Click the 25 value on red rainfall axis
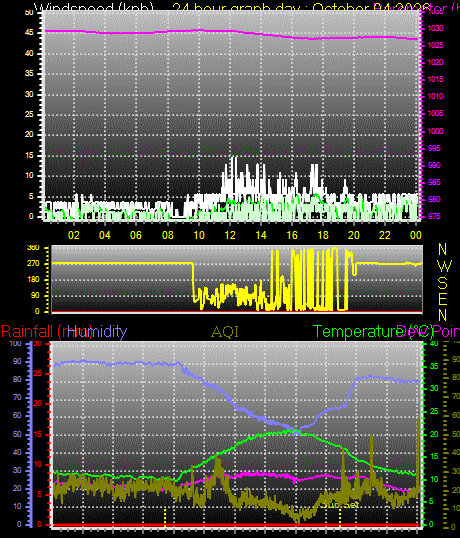The width and height of the screenshot is (460, 538). click(x=38, y=373)
